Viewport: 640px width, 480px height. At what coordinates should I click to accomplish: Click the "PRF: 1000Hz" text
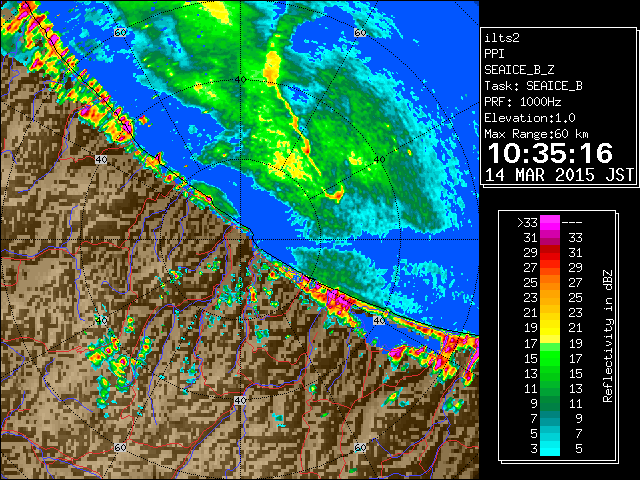tap(523, 102)
